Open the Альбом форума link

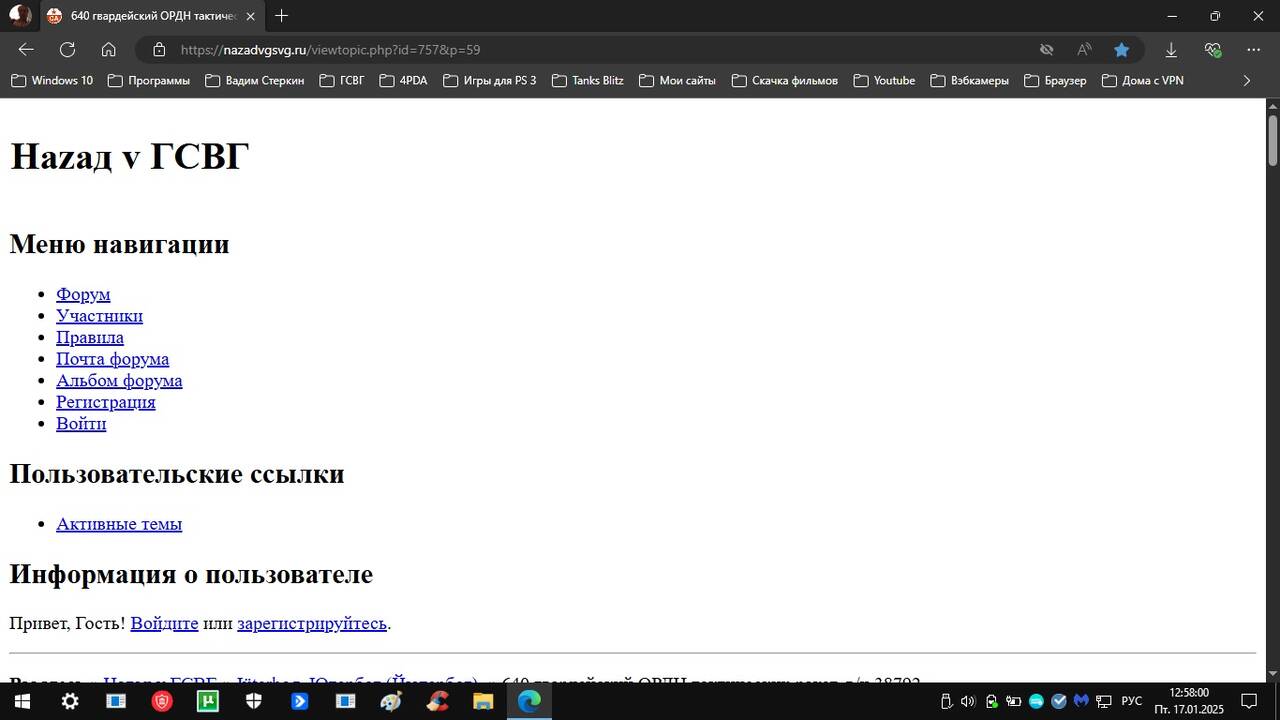click(119, 380)
